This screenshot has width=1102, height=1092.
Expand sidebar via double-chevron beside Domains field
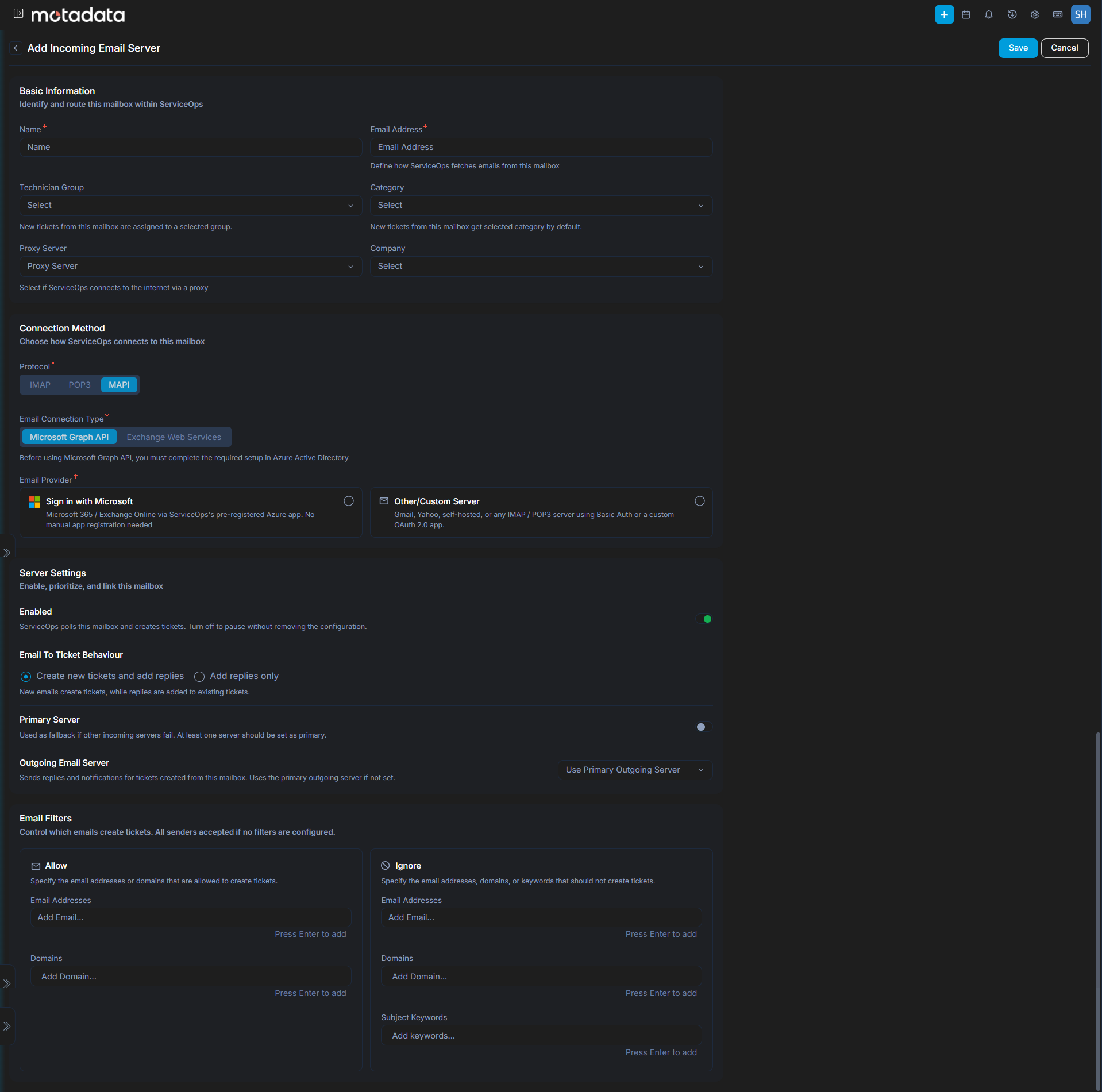7,984
